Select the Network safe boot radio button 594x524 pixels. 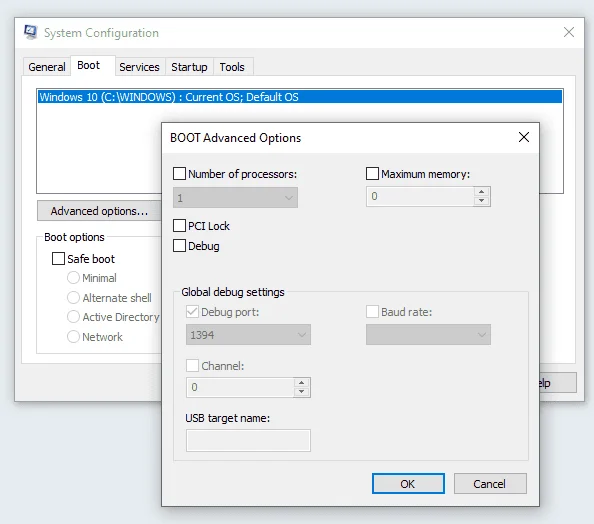[x=73, y=336]
